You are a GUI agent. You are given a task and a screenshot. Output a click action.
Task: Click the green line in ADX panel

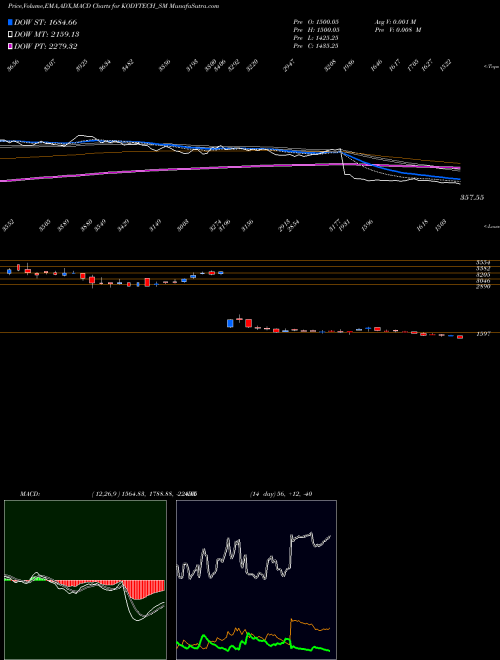(x=253, y=643)
